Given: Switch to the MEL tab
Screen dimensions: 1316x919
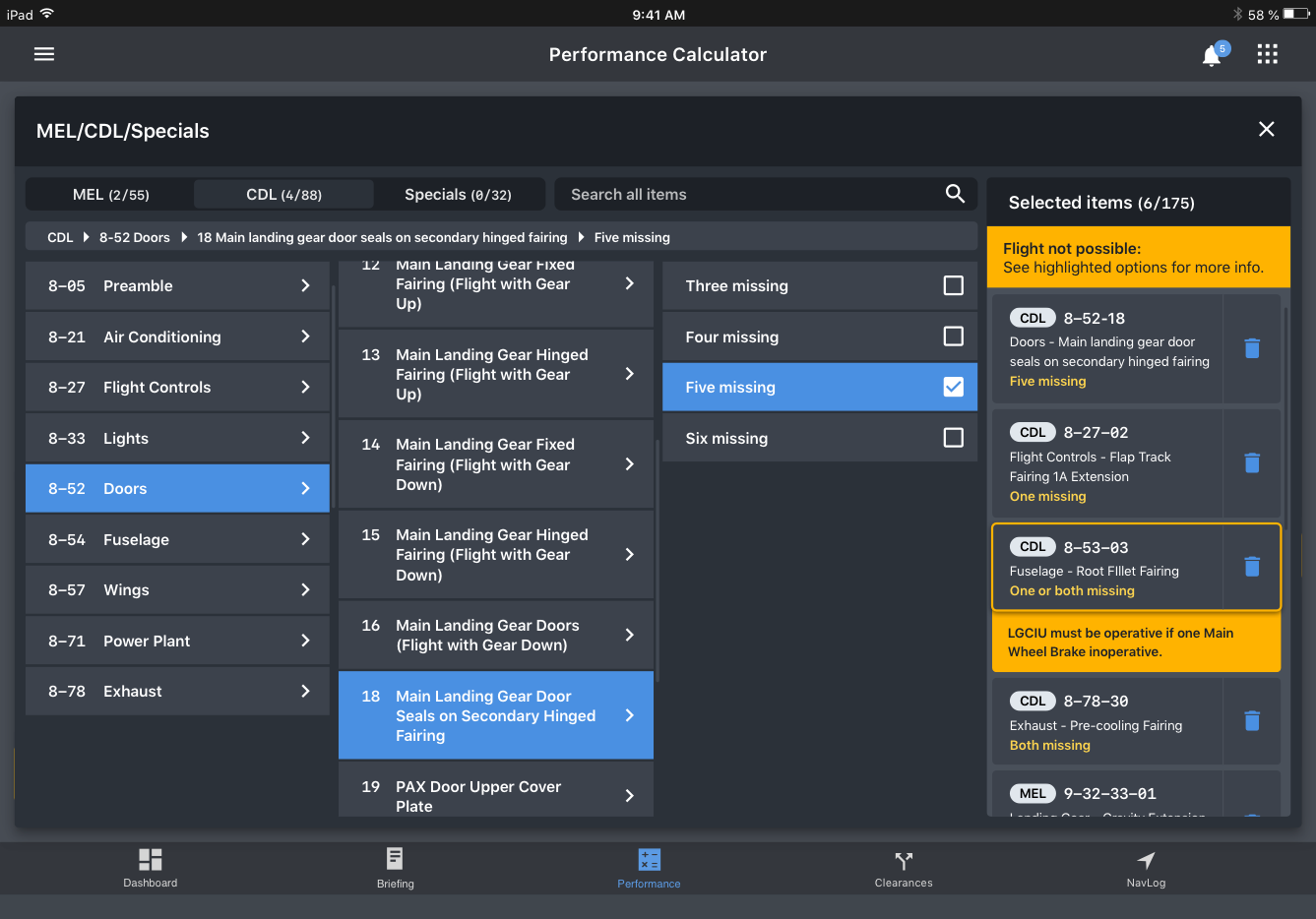Looking at the screenshot, I should coord(110,195).
